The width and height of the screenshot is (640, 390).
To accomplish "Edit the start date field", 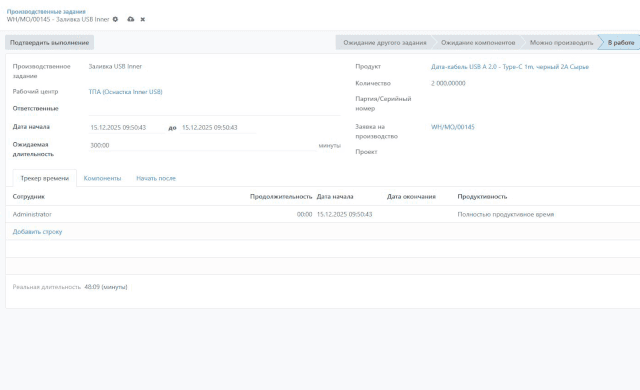I will (127, 127).
